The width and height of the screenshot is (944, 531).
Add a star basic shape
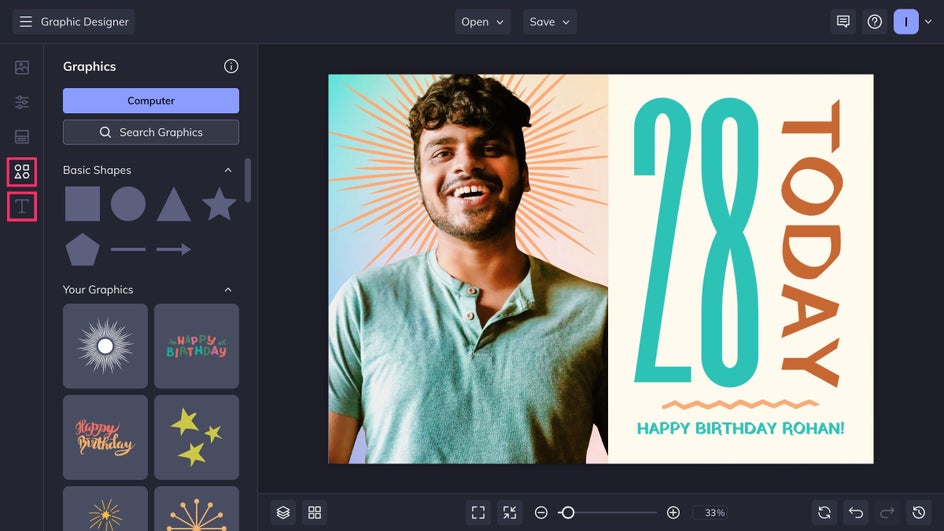(x=219, y=203)
